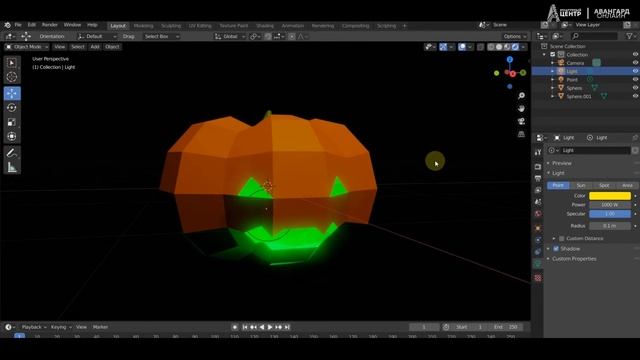Viewport: 640px width, 360px height.
Task: Toggle the Collection exclude checkbox in outliner
Action: [553, 54]
